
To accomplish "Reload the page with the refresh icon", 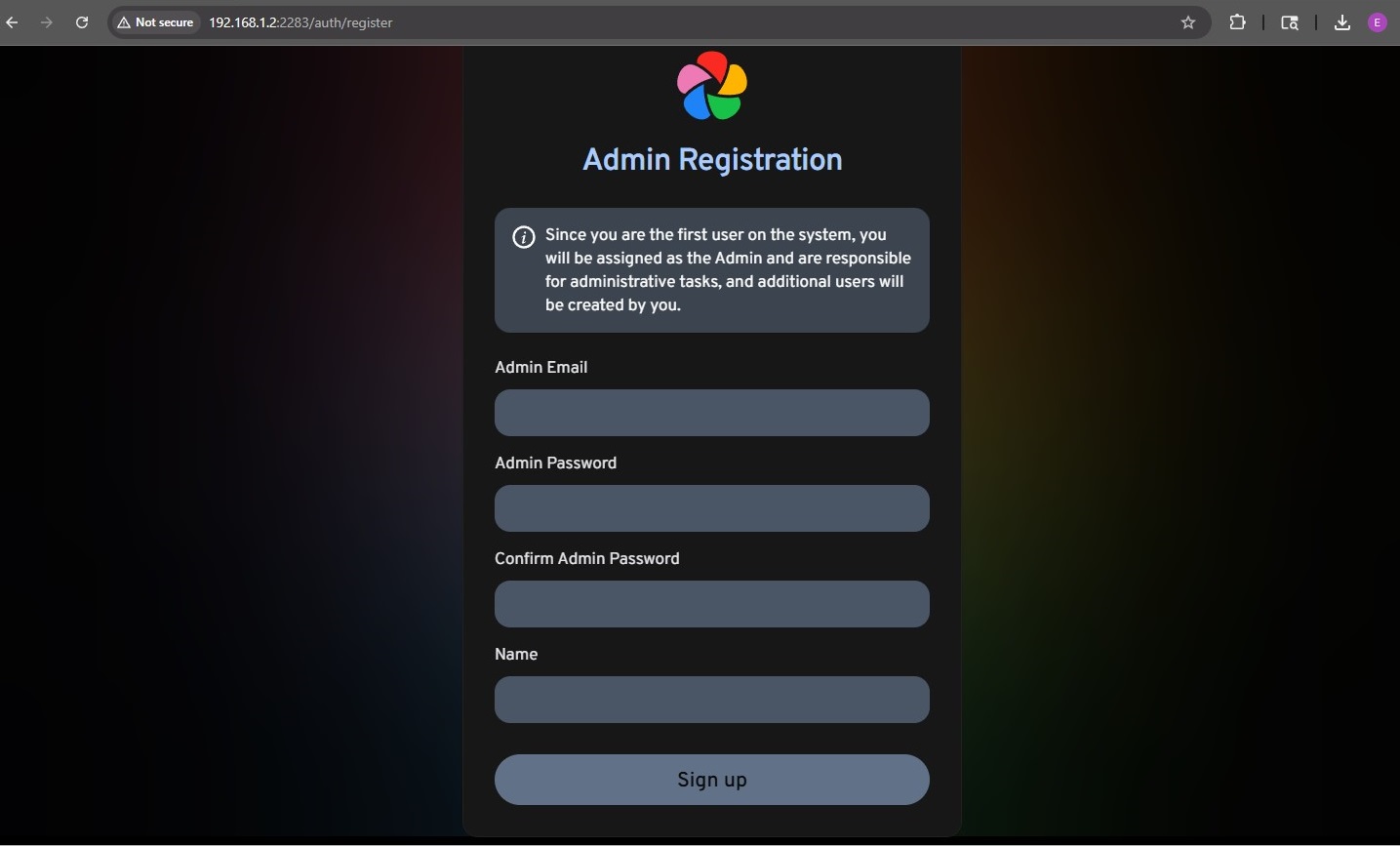I will (x=82, y=22).
